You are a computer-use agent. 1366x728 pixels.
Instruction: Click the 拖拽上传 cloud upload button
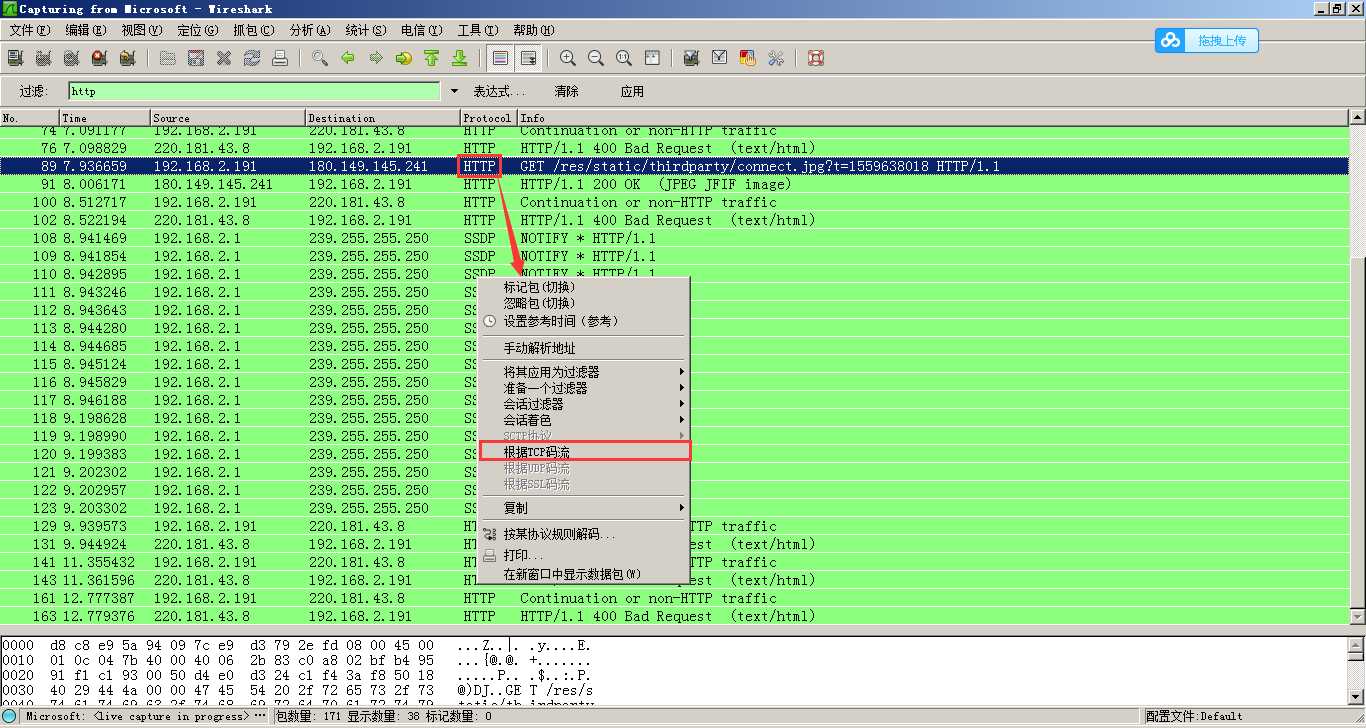point(1206,41)
